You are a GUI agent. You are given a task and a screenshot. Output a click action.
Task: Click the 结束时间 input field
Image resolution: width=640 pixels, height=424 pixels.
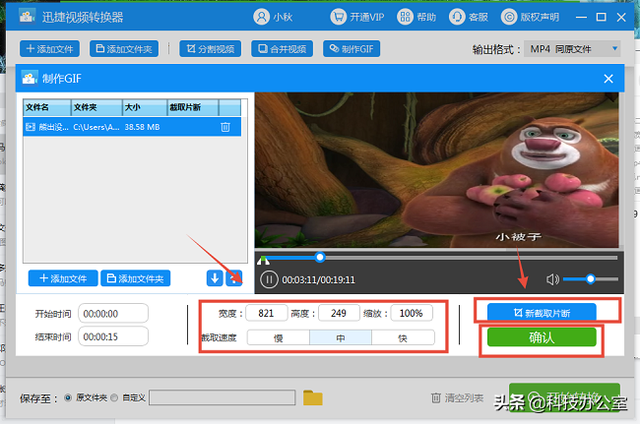[113, 337]
